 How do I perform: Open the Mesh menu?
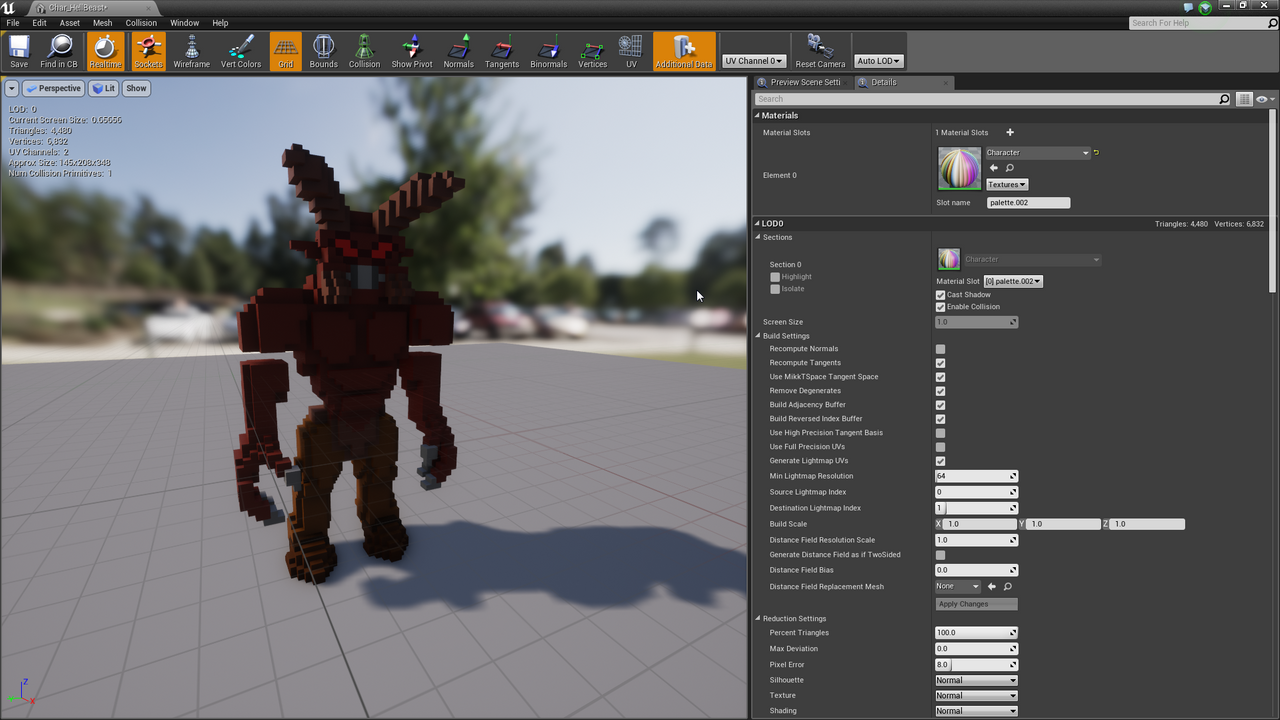tap(102, 23)
